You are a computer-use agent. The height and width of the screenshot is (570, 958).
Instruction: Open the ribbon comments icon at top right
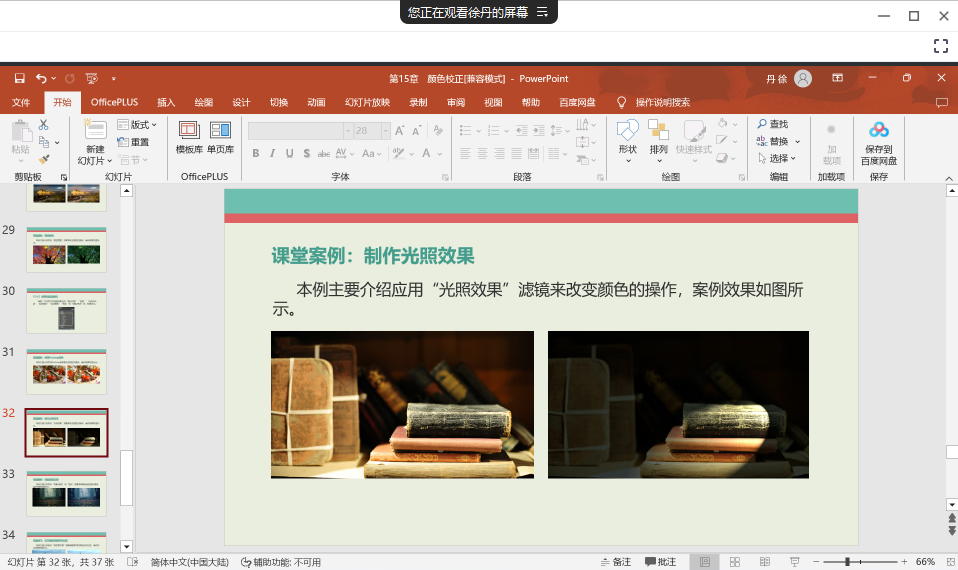(x=941, y=102)
